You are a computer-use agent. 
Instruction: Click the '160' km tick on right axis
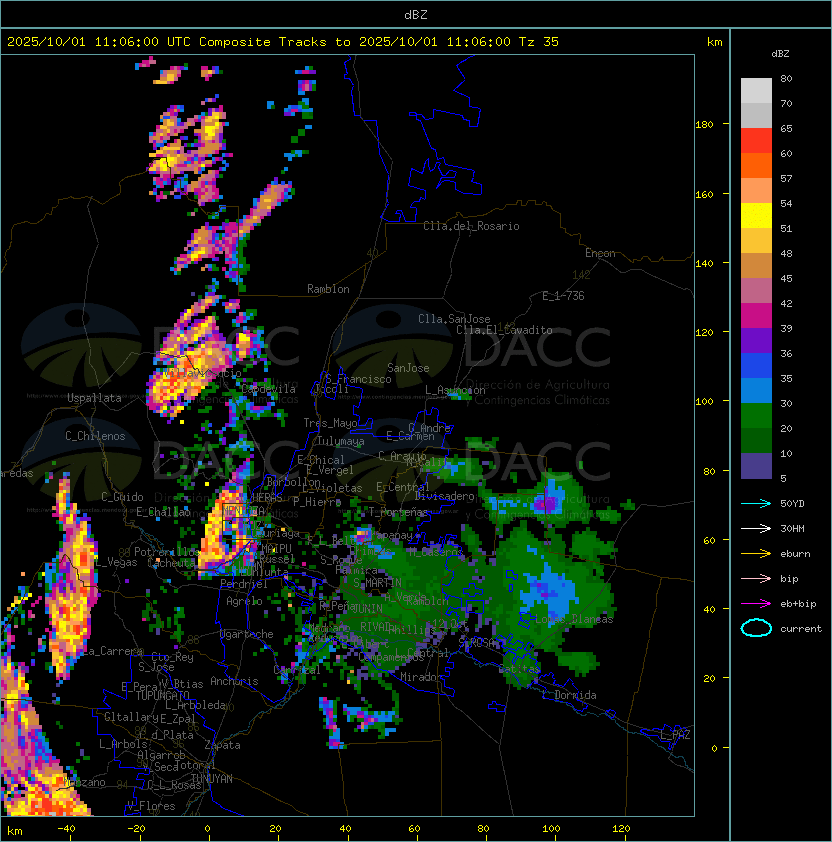point(704,194)
